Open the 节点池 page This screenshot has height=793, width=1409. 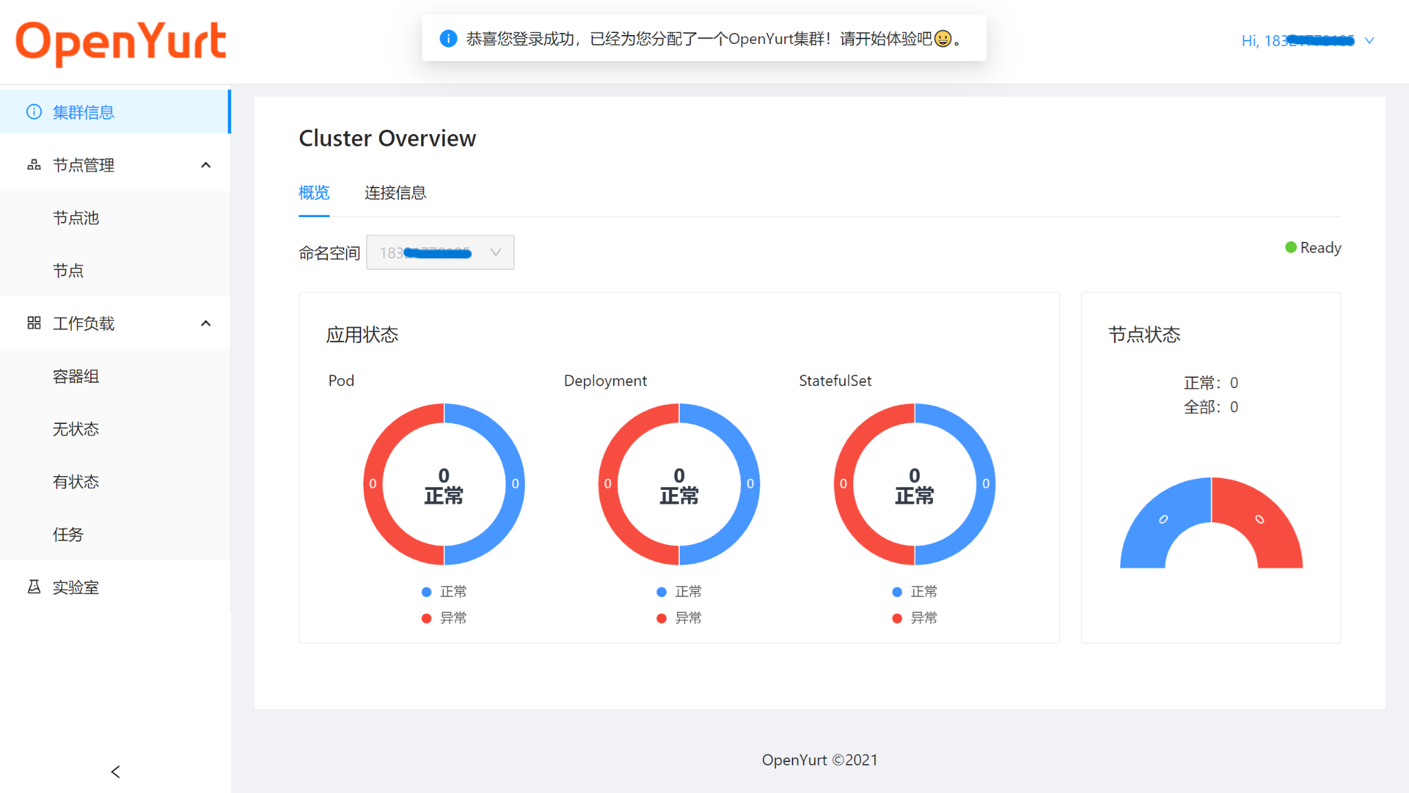115,218
